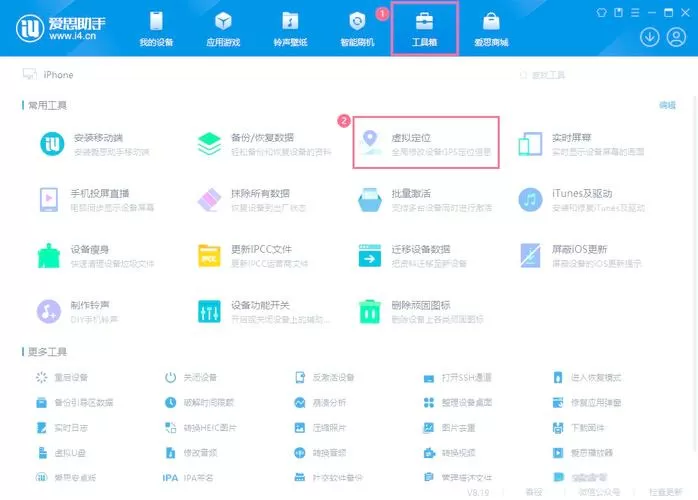The height and width of the screenshot is (500, 698).
Task: Select the 工具箱 toolbox tab
Action: (x=424, y=29)
